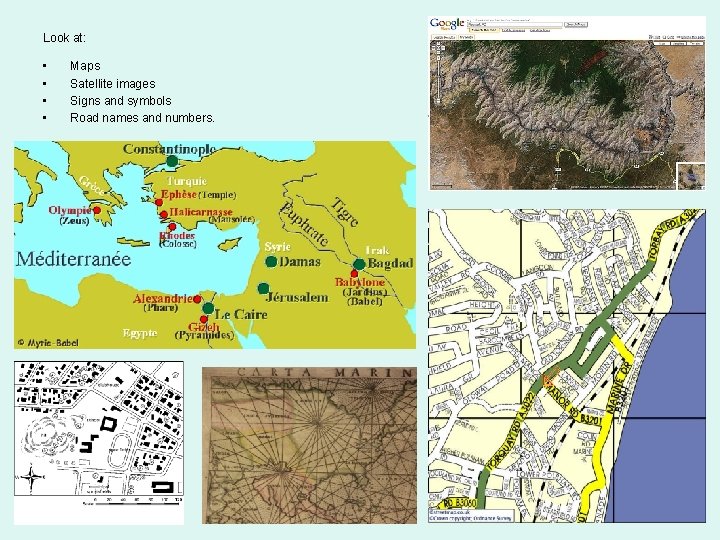Viewport: 720px width, 540px height.
Task: Click the copyright box on the street map
Action: tap(471, 515)
